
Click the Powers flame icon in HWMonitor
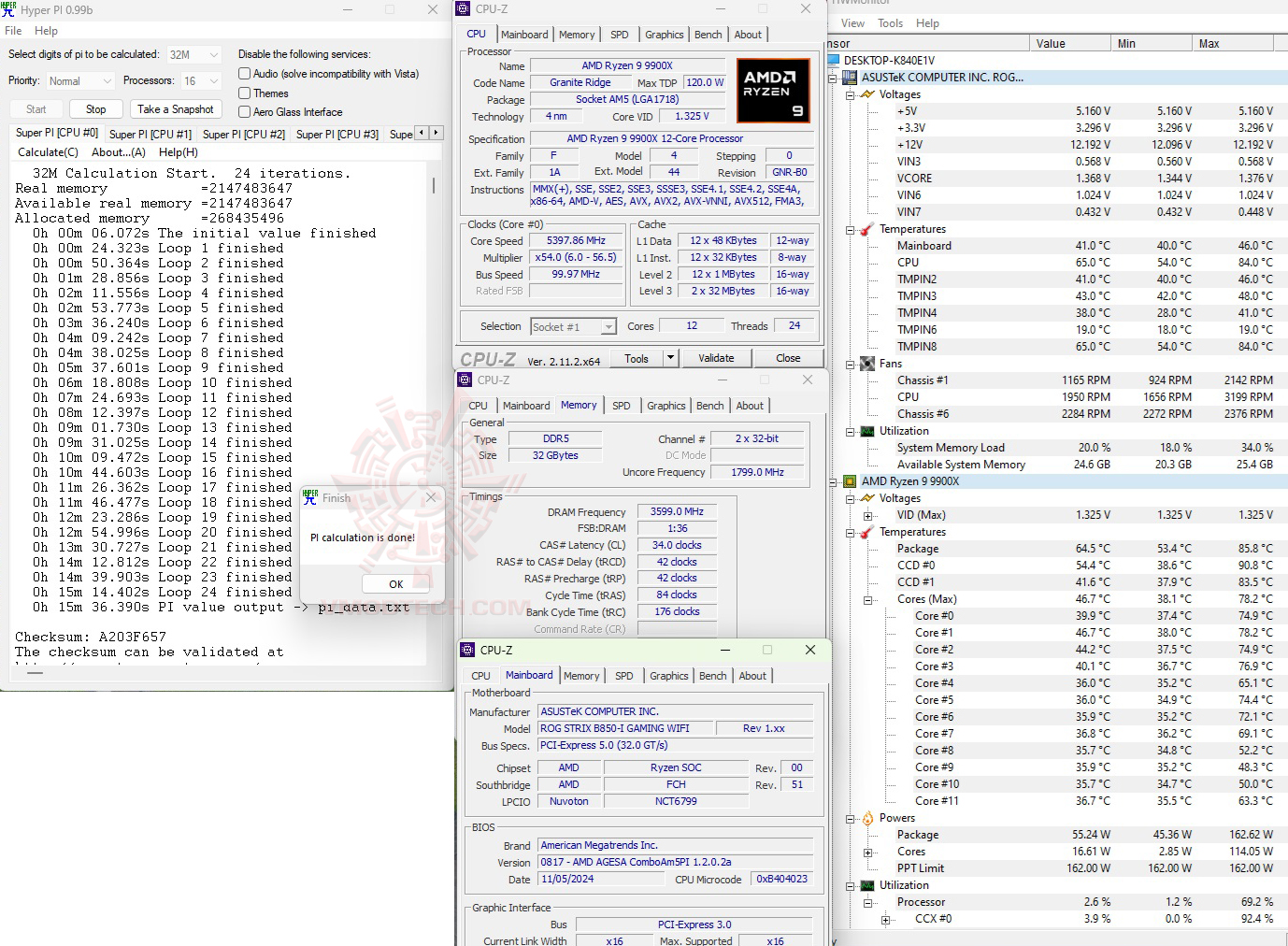[867, 818]
